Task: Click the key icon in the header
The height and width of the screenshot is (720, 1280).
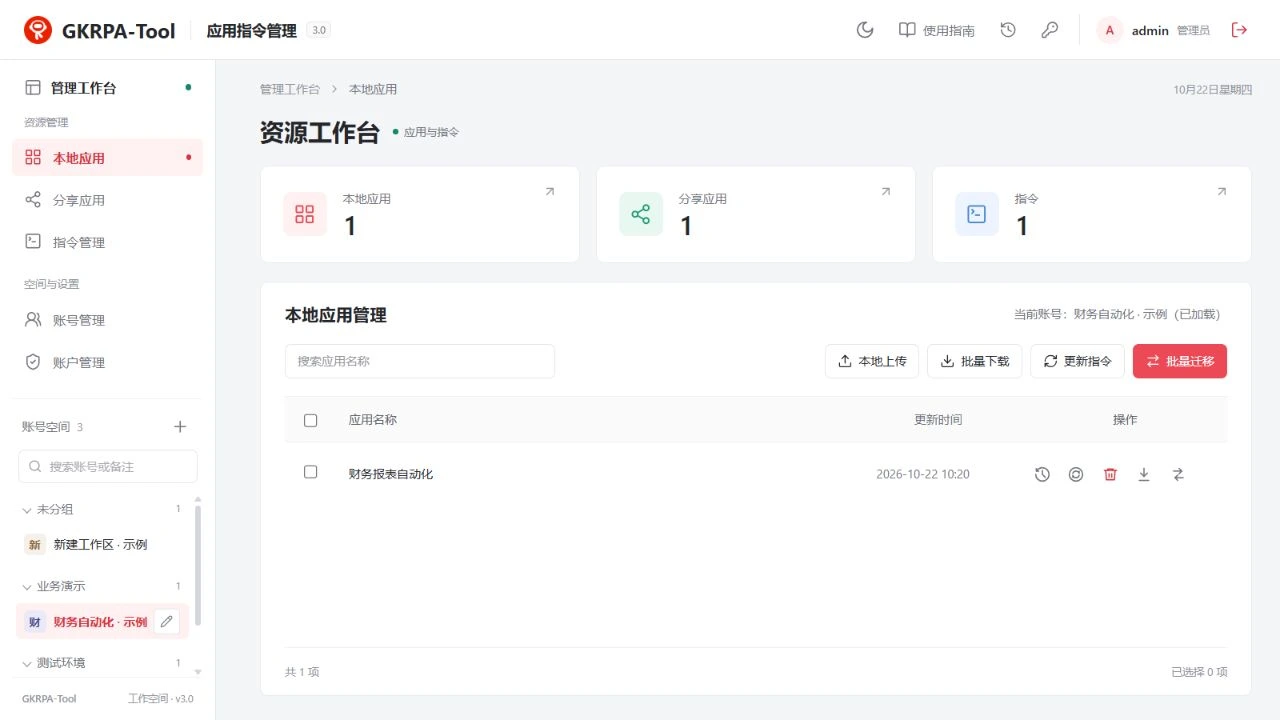Action: coord(1049,30)
